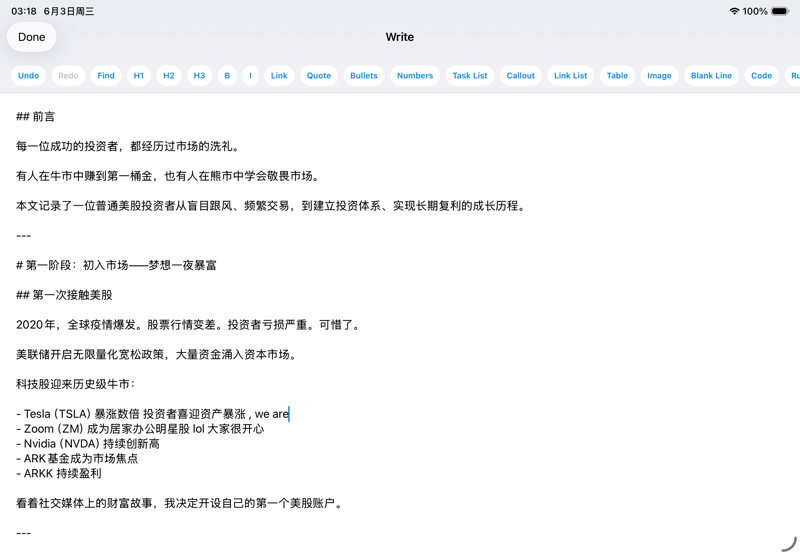
Task: Tap the battery indicator icon
Action: point(781,11)
